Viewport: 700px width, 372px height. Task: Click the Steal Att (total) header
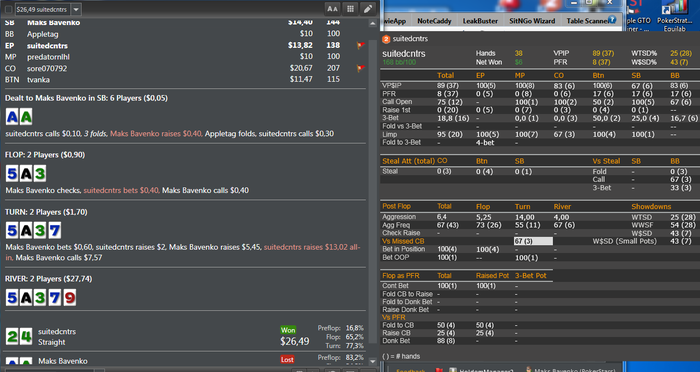point(408,161)
